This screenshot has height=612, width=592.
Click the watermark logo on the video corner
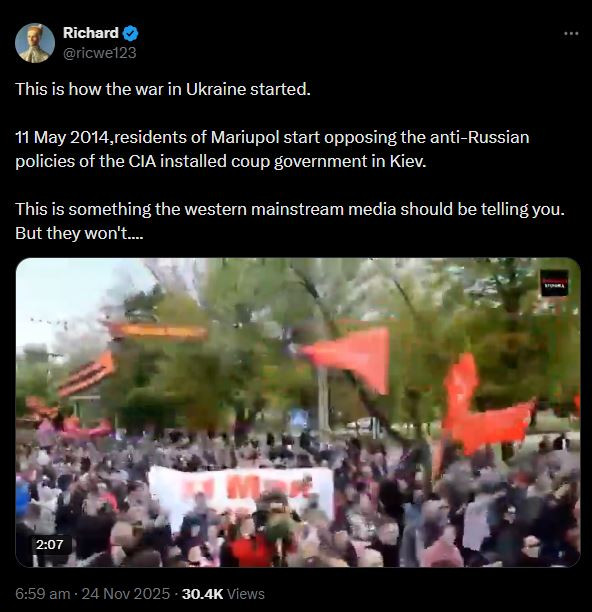pos(554,283)
